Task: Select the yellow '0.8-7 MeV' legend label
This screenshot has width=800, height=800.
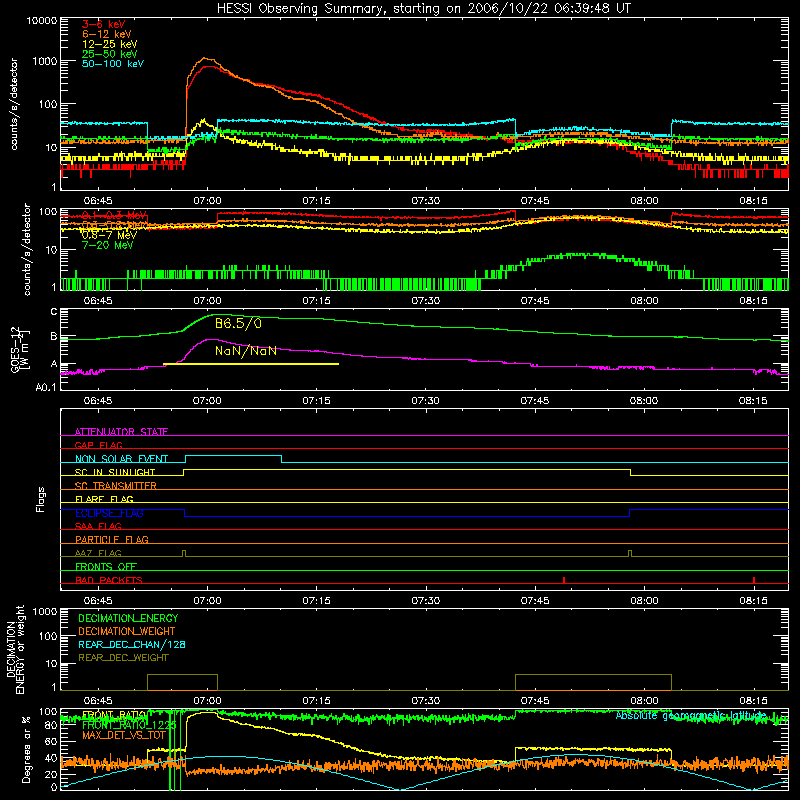Action: [109, 235]
